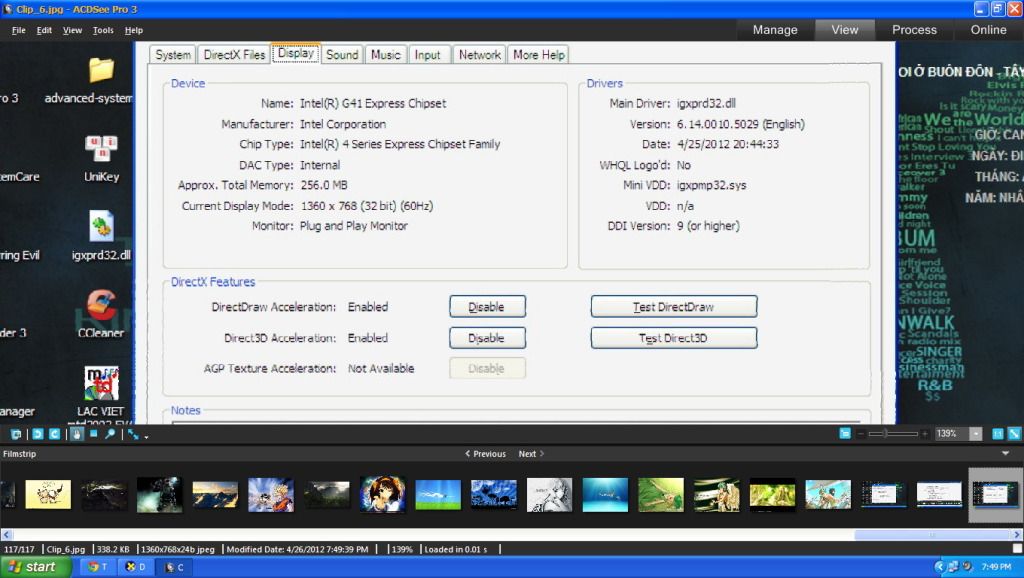Viewport: 1024px width, 578px height.
Task: Switch to taskbar button labeled D
Action: [135, 567]
